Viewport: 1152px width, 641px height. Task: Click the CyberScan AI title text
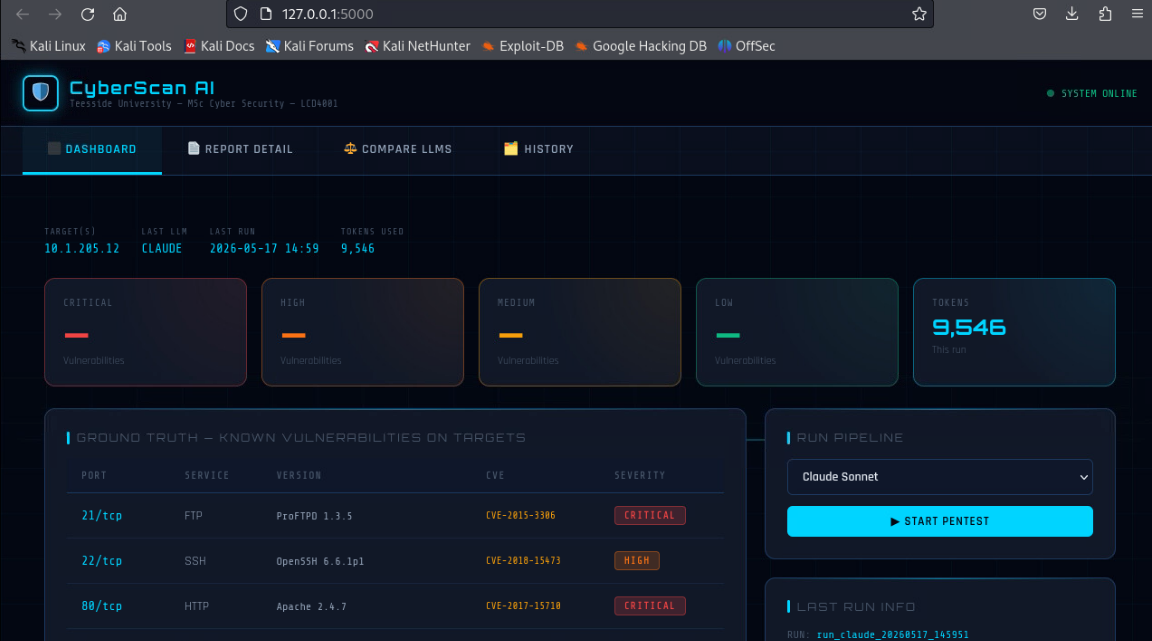coord(142,87)
